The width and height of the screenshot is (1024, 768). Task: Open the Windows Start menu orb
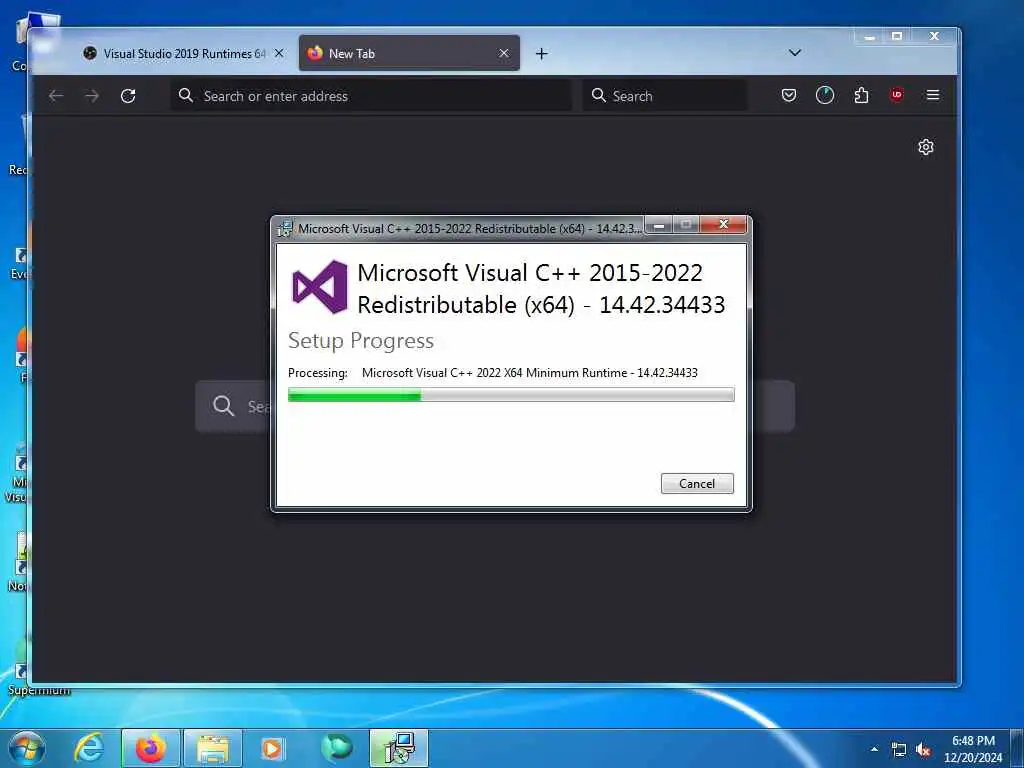[27, 748]
